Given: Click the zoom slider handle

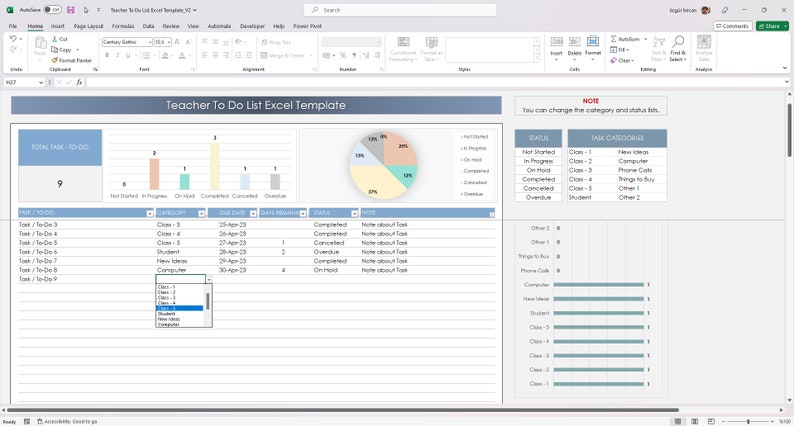Looking at the screenshot, I should [x=748, y=421].
